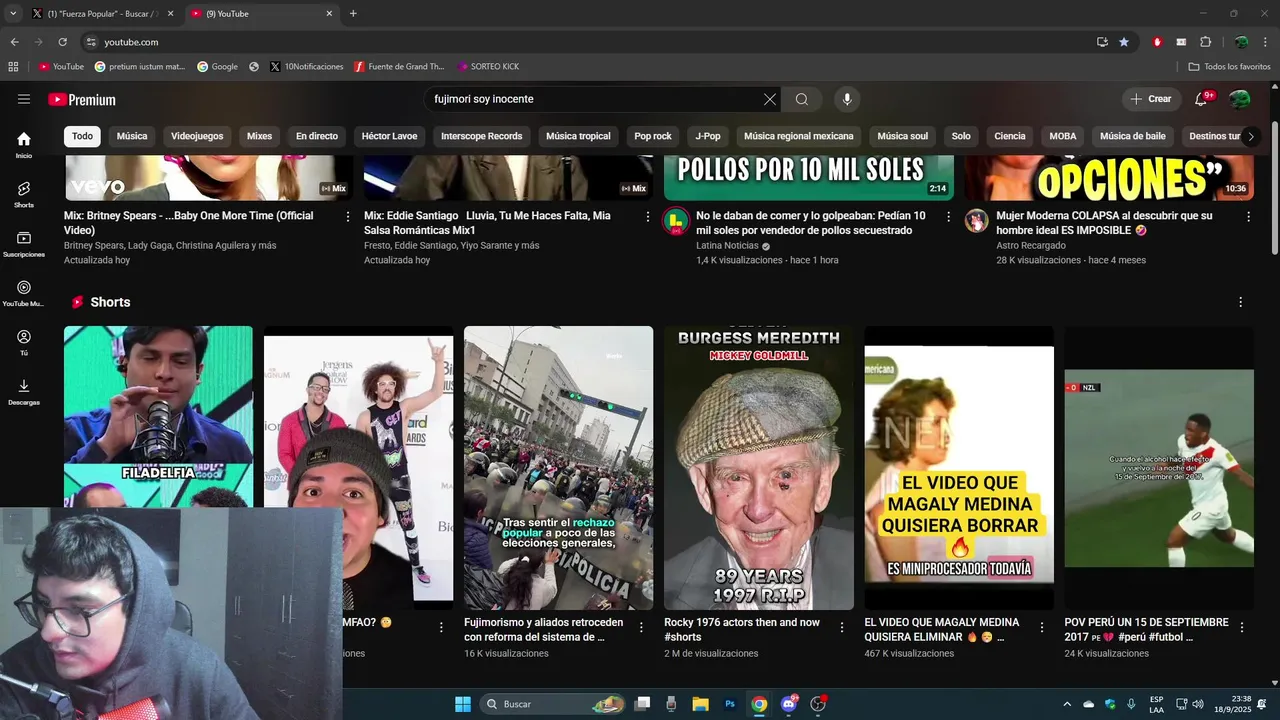Open Descargas in the sidebar

pyautogui.click(x=24, y=392)
